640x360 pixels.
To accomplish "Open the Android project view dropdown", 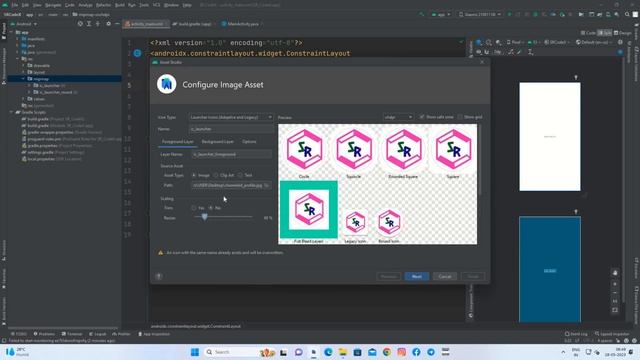I will (25, 24).
